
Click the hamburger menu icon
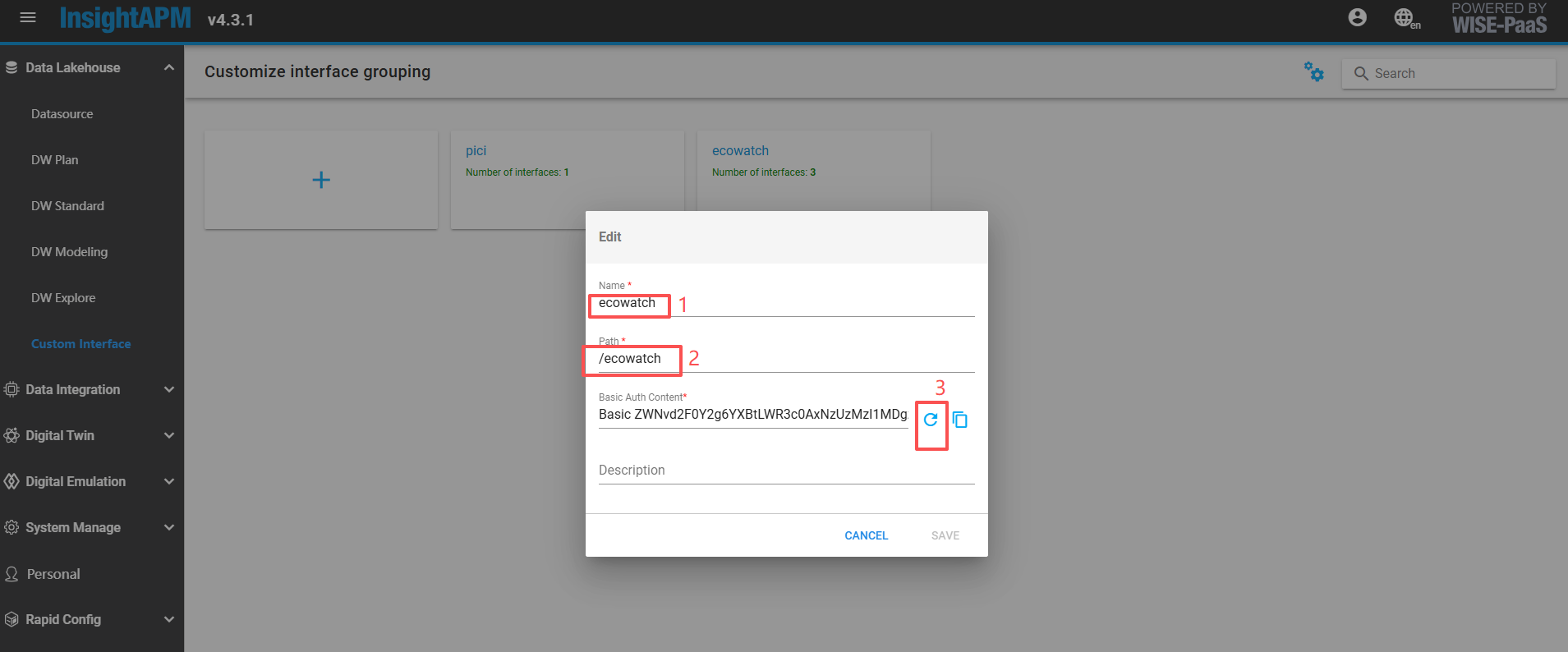tap(28, 17)
